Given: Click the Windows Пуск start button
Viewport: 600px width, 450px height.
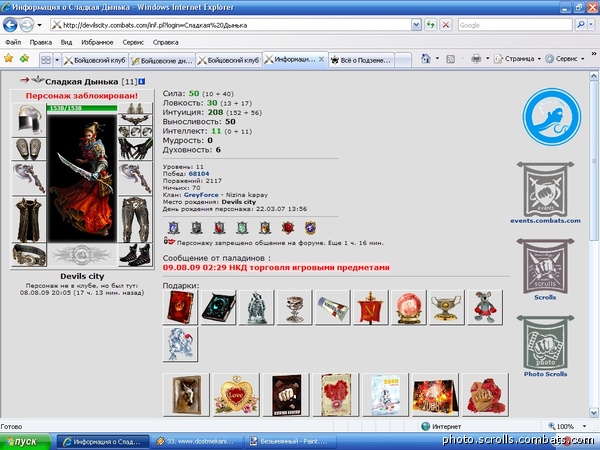Looking at the screenshot, I should [25, 442].
